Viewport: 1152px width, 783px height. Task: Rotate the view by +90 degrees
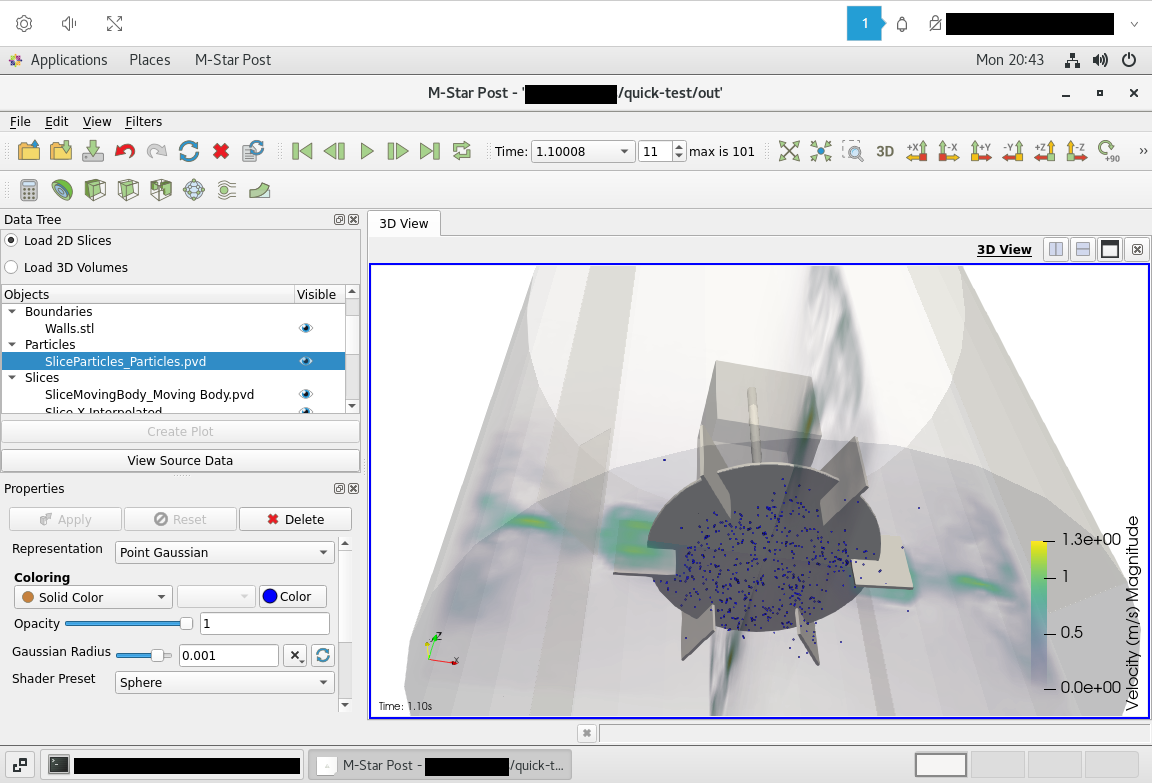pos(1108,151)
